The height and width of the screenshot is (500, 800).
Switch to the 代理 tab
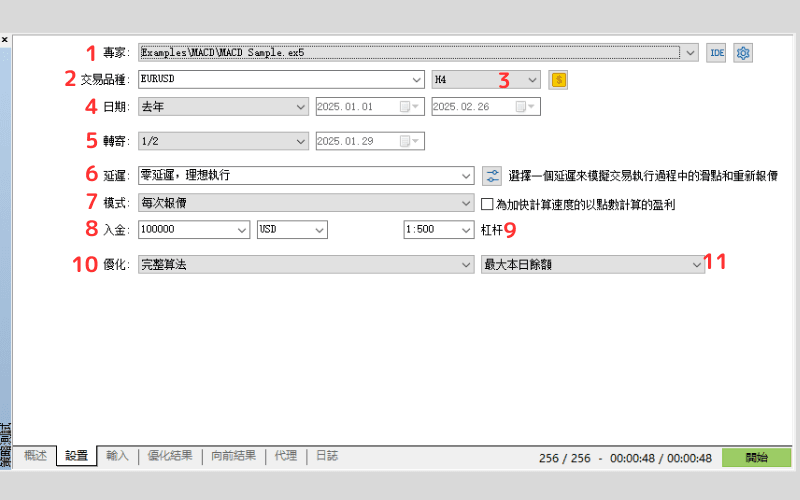click(286, 456)
